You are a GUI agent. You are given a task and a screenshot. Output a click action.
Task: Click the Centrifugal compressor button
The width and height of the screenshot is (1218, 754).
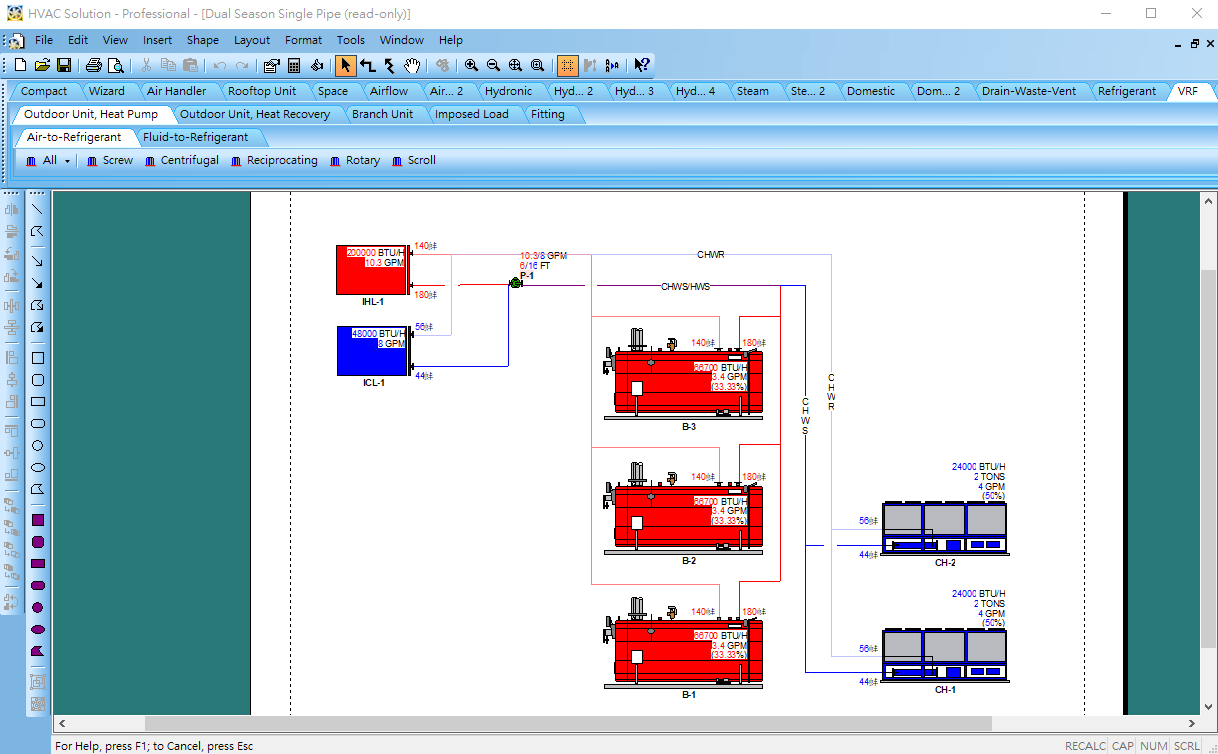pos(181,160)
